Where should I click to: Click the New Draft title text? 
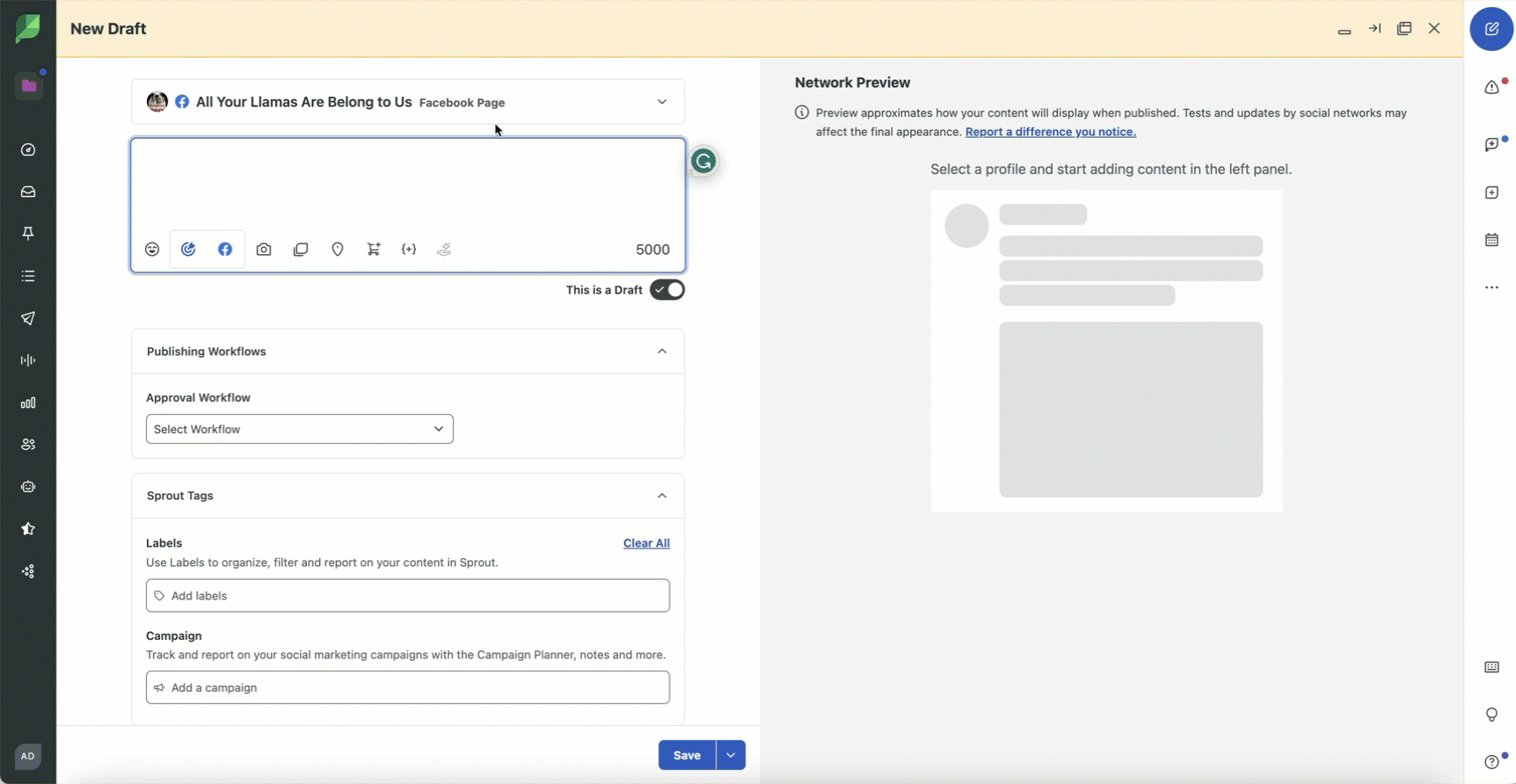click(108, 29)
